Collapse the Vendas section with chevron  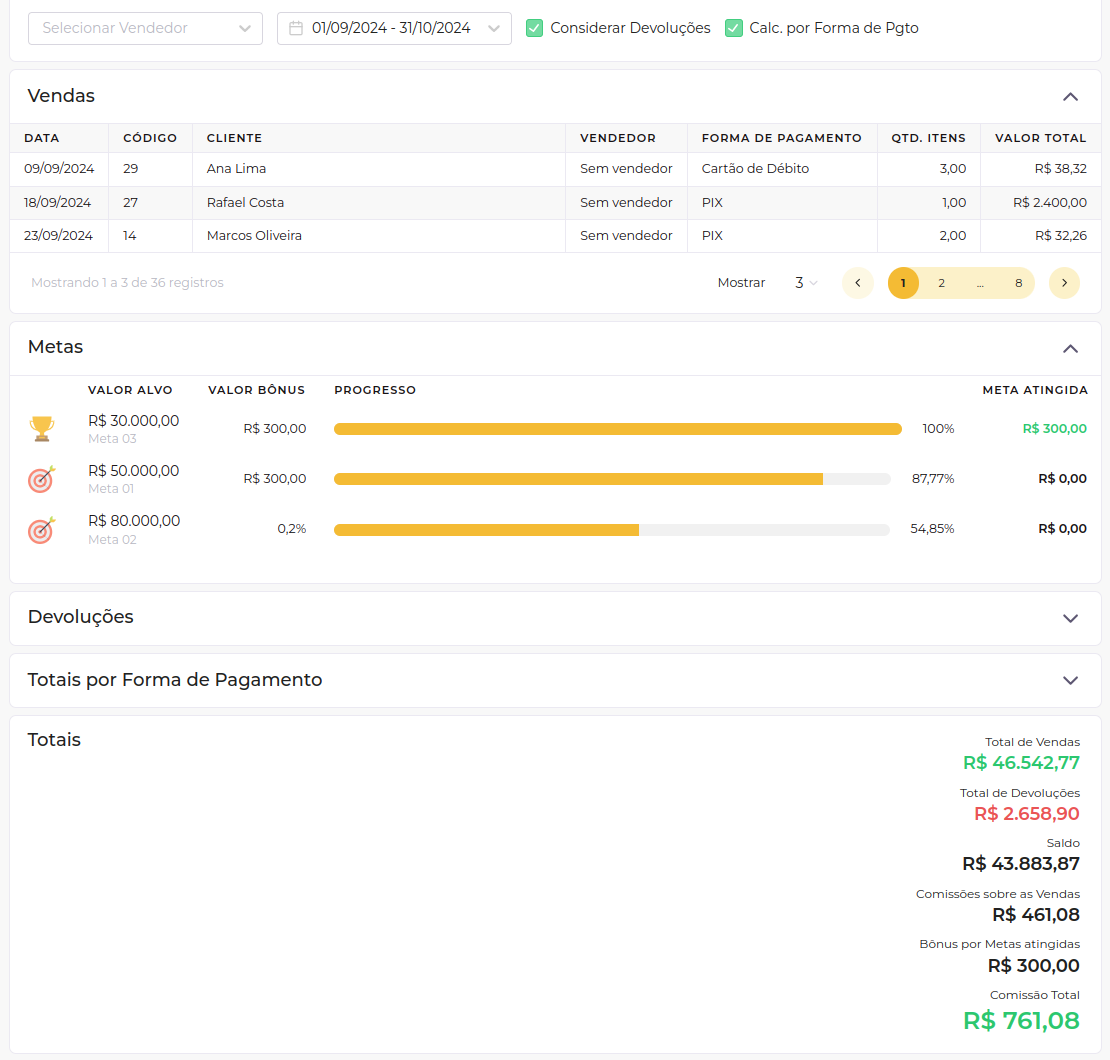pos(1070,97)
